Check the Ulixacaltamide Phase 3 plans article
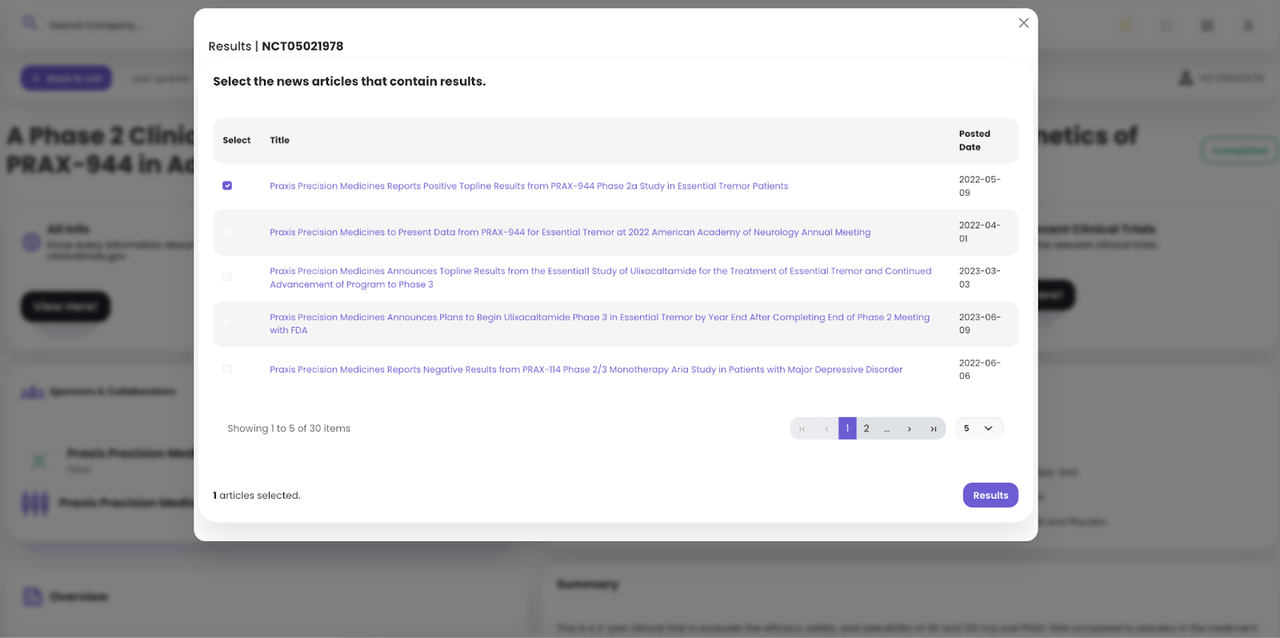The width and height of the screenshot is (1280, 638). [x=227, y=323]
